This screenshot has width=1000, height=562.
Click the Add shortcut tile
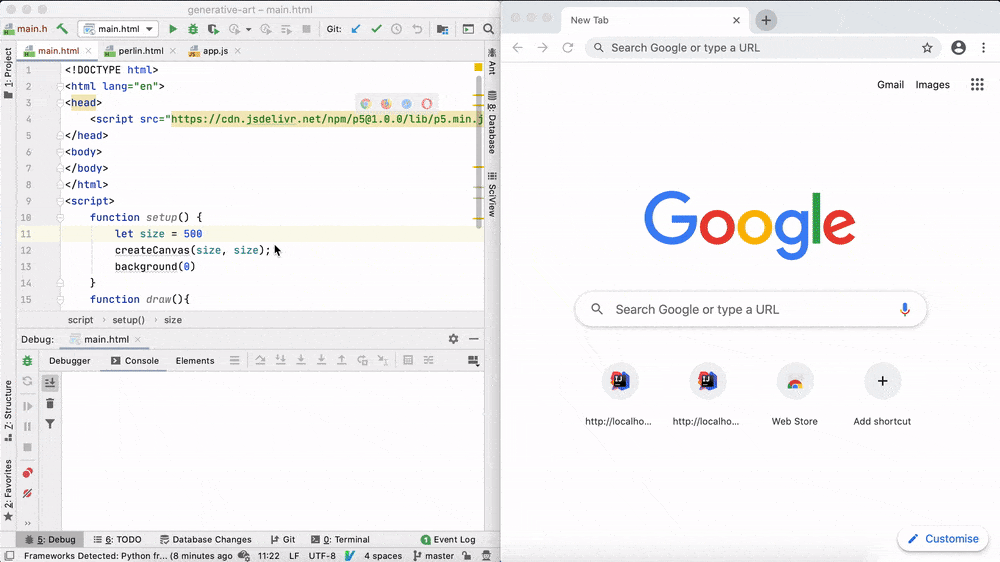pyautogui.click(x=882, y=396)
